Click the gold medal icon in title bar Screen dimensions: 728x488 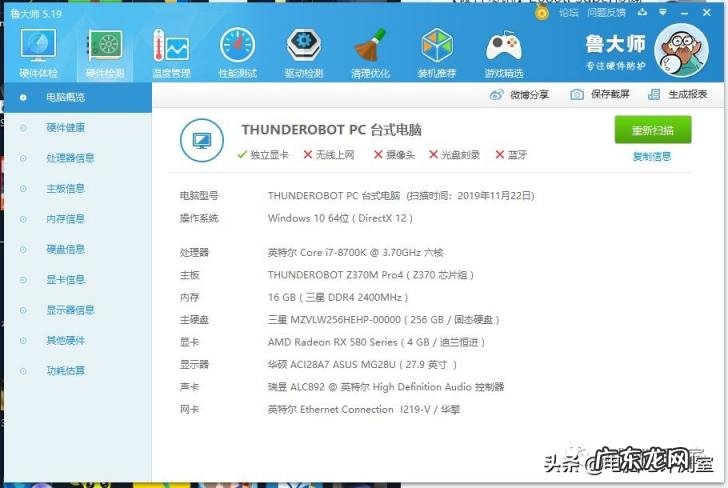pyautogui.click(x=541, y=13)
